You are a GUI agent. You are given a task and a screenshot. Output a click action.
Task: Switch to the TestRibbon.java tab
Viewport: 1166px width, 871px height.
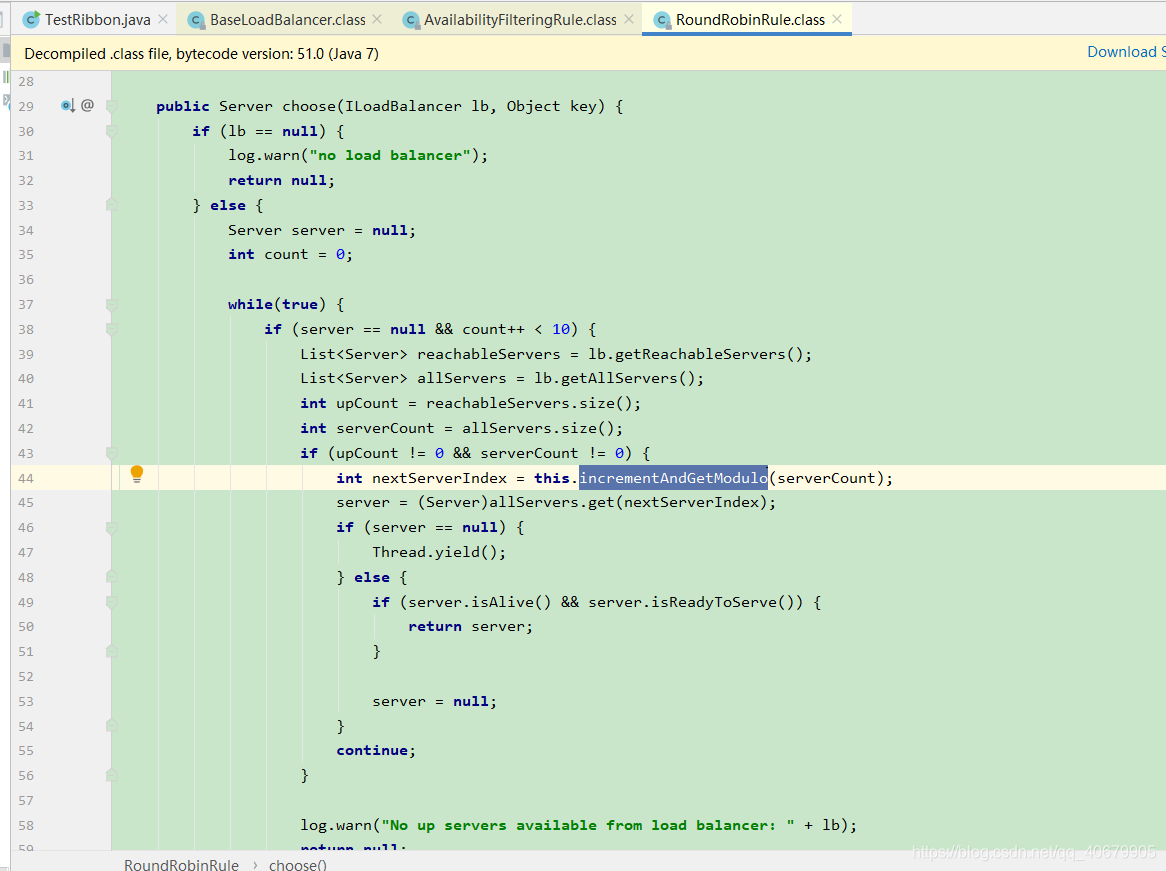[x=97, y=20]
